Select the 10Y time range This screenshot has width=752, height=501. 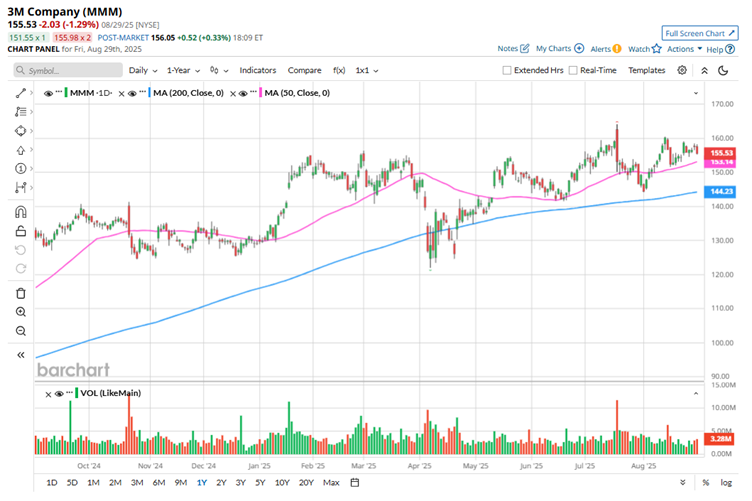point(282,482)
